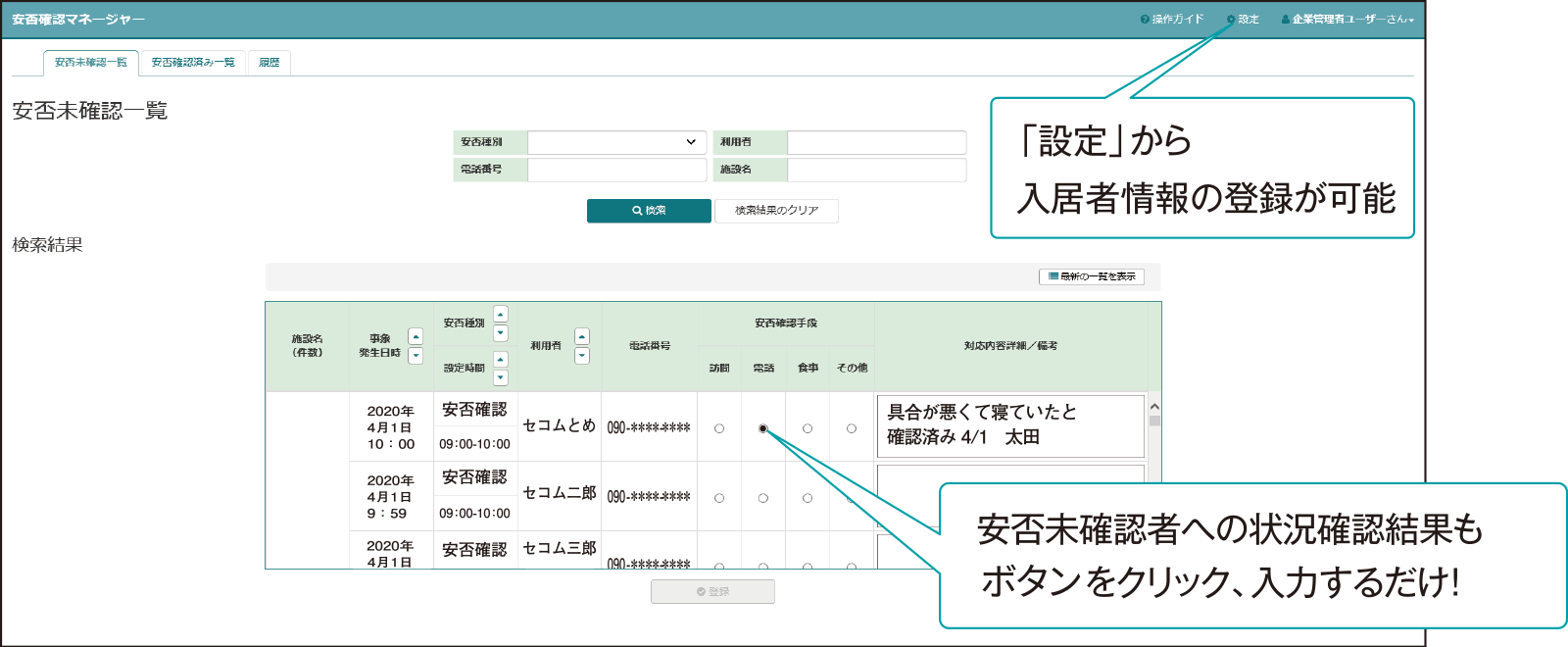Screen dimensions: 1568x647
Task: Select 訪問 radio for セコム二郎 row
Action: point(719,498)
